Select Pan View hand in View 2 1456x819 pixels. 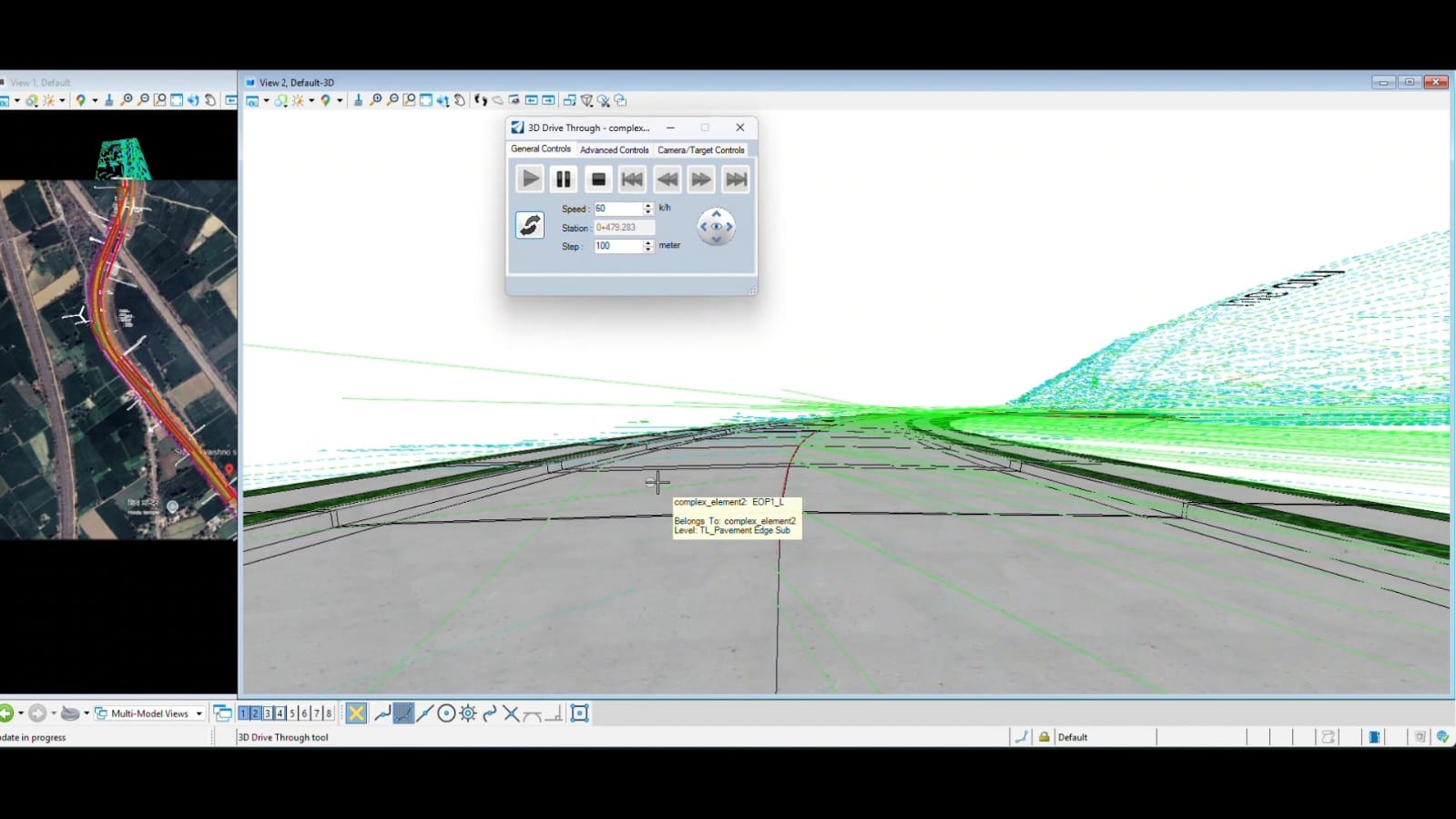point(460,100)
